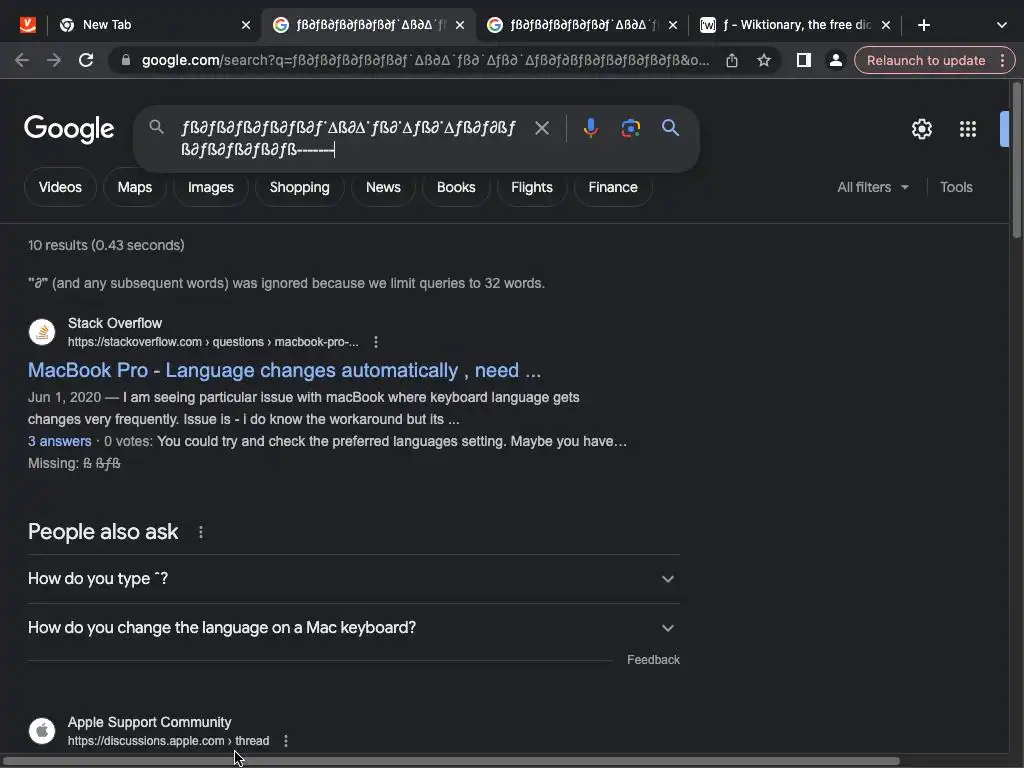The height and width of the screenshot is (768, 1024).
Task: Click the lock site info icon
Action: point(126,60)
